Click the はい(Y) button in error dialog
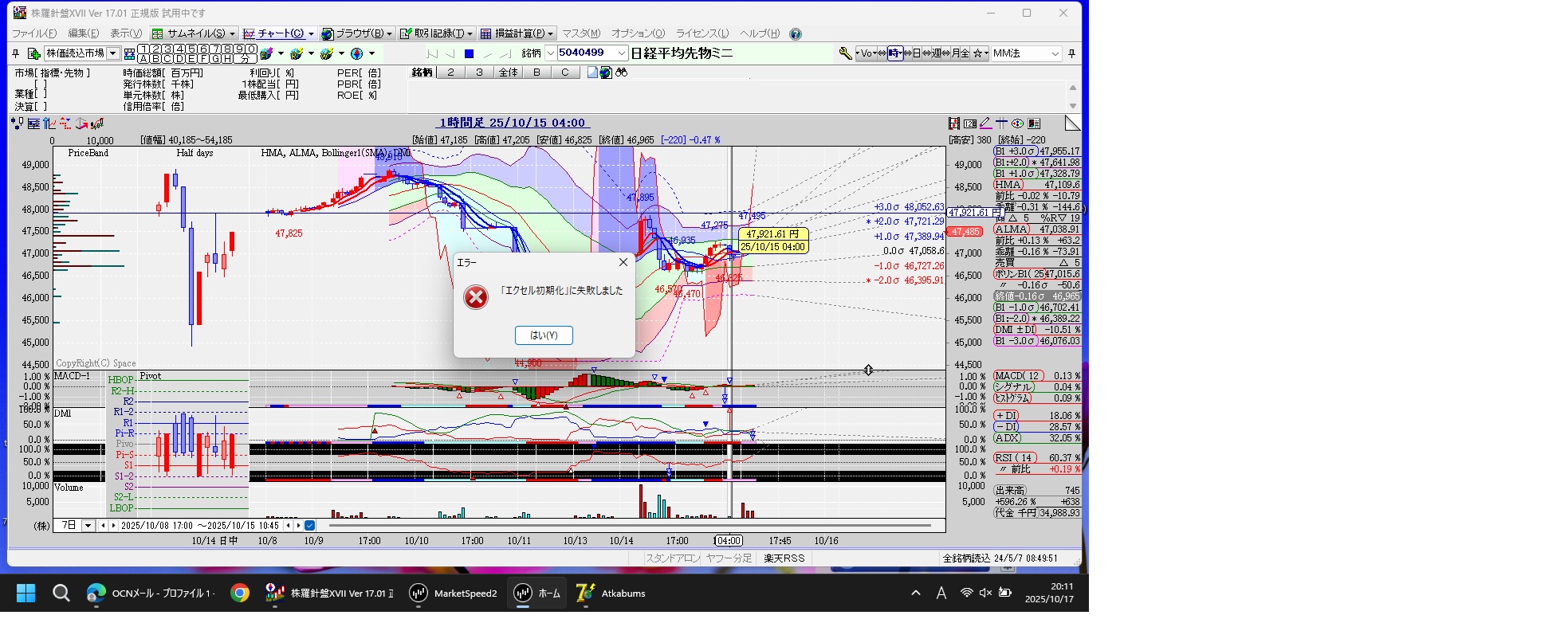The image size is (1568, 623). (x=544, y=335)
